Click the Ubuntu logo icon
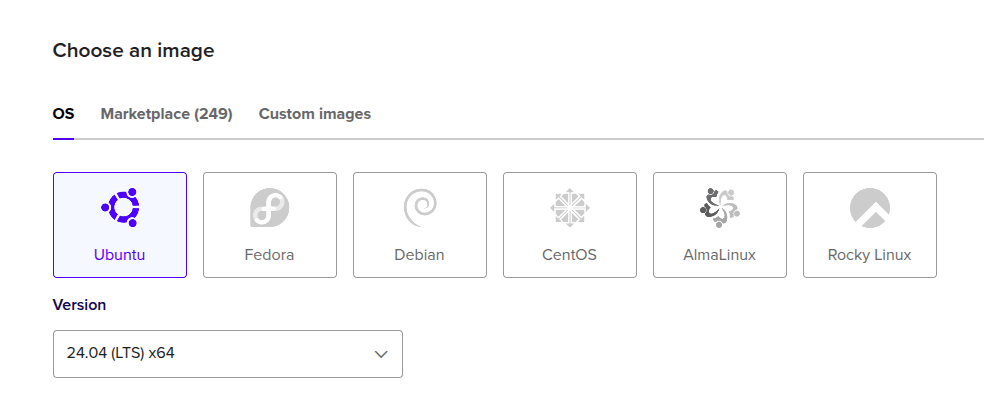Image resolution: width=984 pixels, height=407 pixels. pyautogui.click(x=120, y=207)
